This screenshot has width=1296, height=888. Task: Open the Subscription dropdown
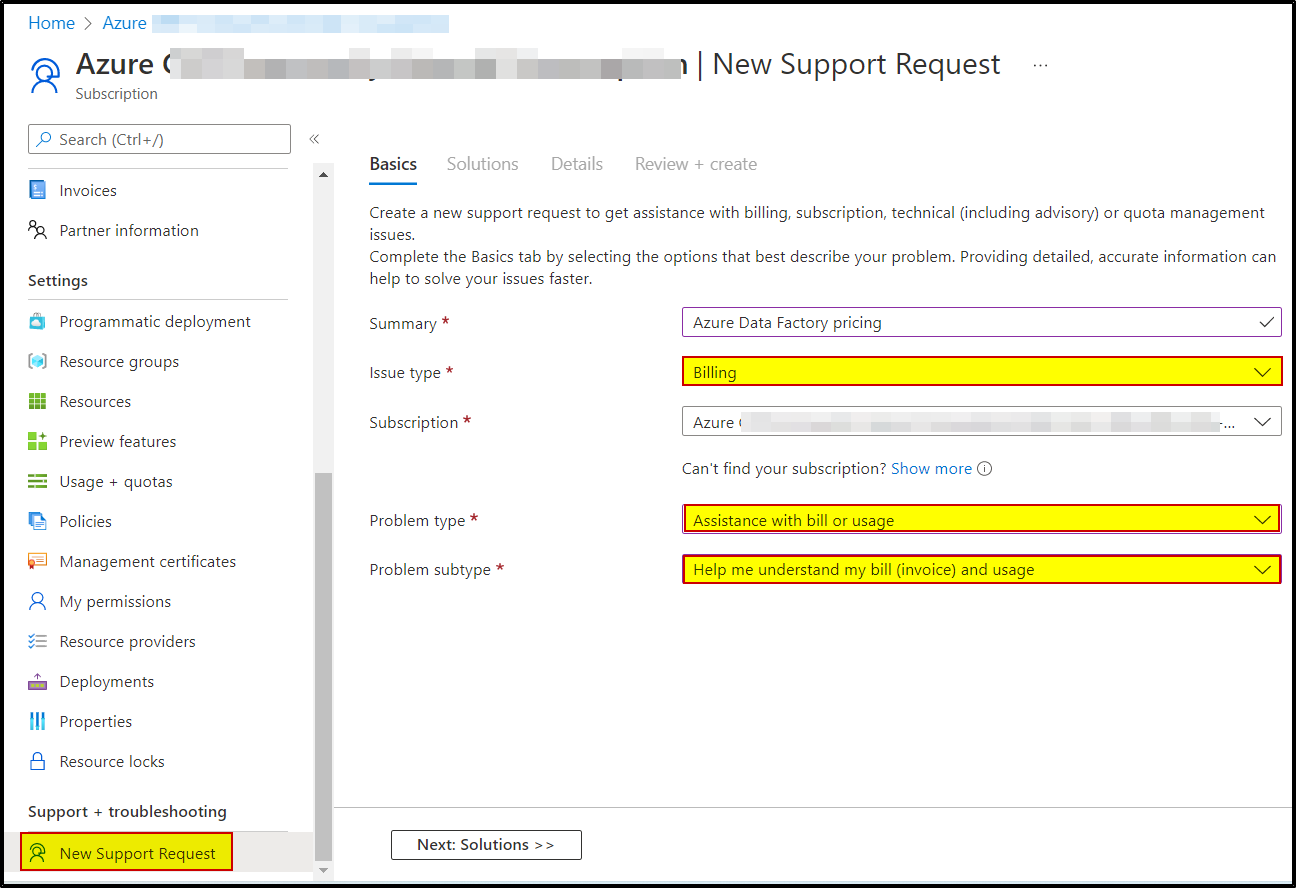click(981, 422)
